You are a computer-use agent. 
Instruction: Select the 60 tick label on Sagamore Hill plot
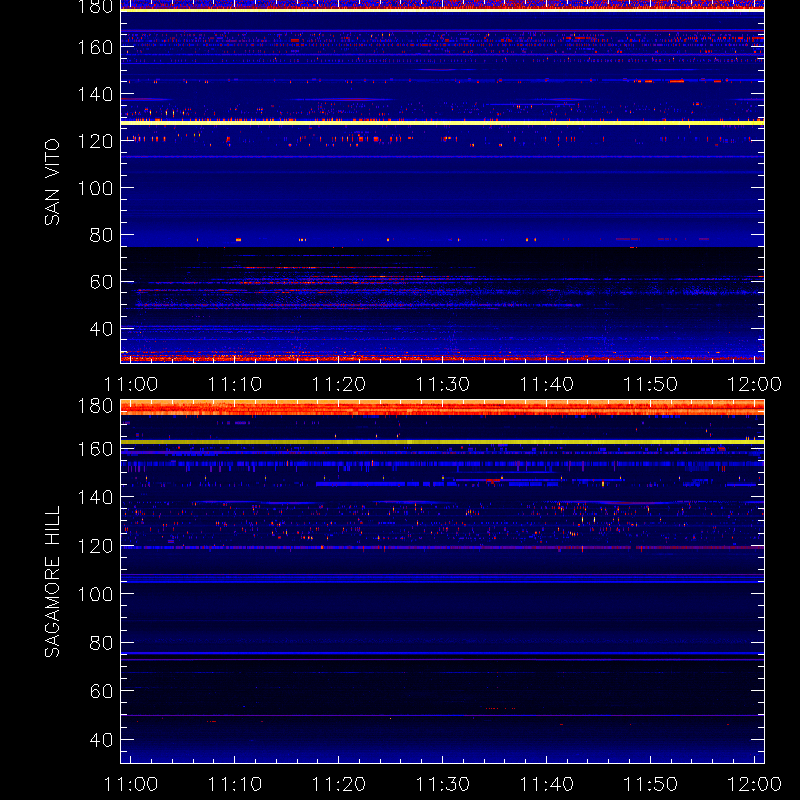[x=101, y=691]
